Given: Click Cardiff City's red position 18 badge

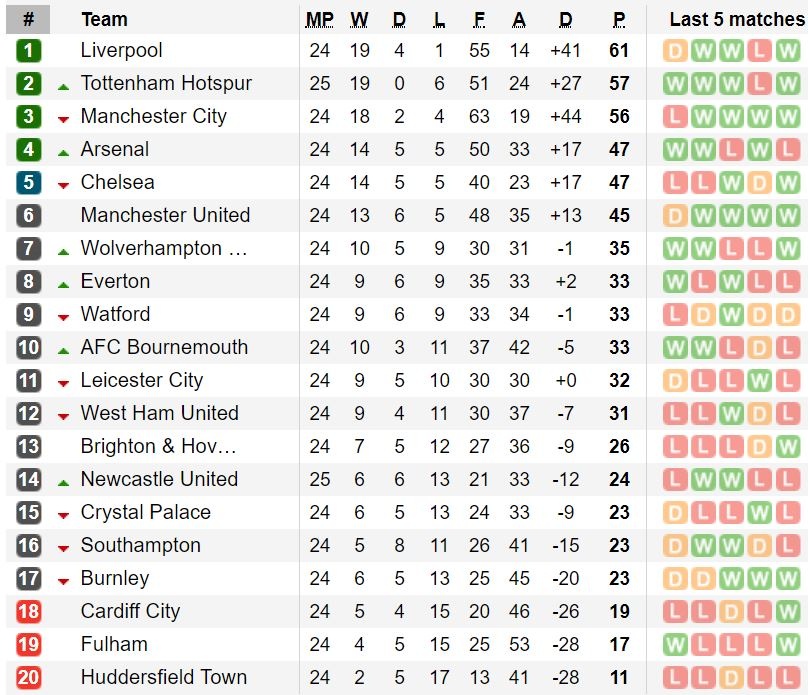Looking at the screenshot, I should (28, 612).
